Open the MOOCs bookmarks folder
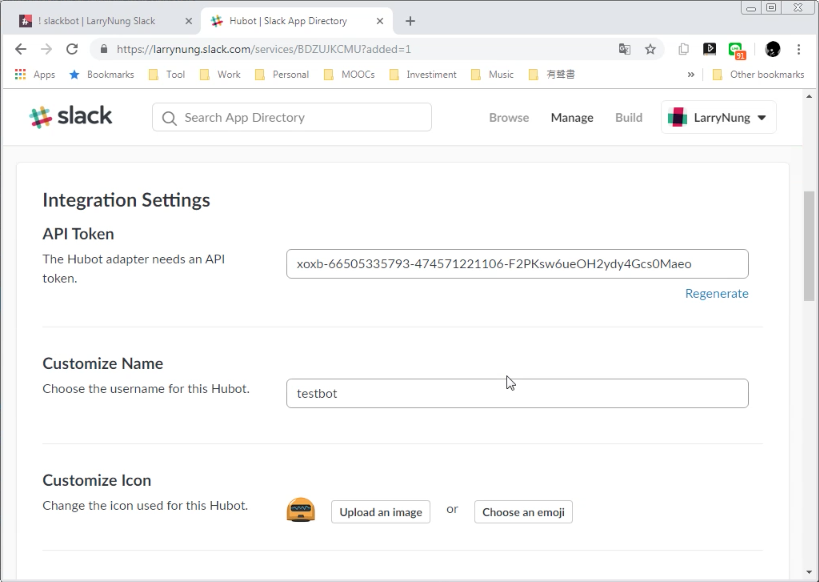This screenshot has height=582, width=819. pos(349,74)
